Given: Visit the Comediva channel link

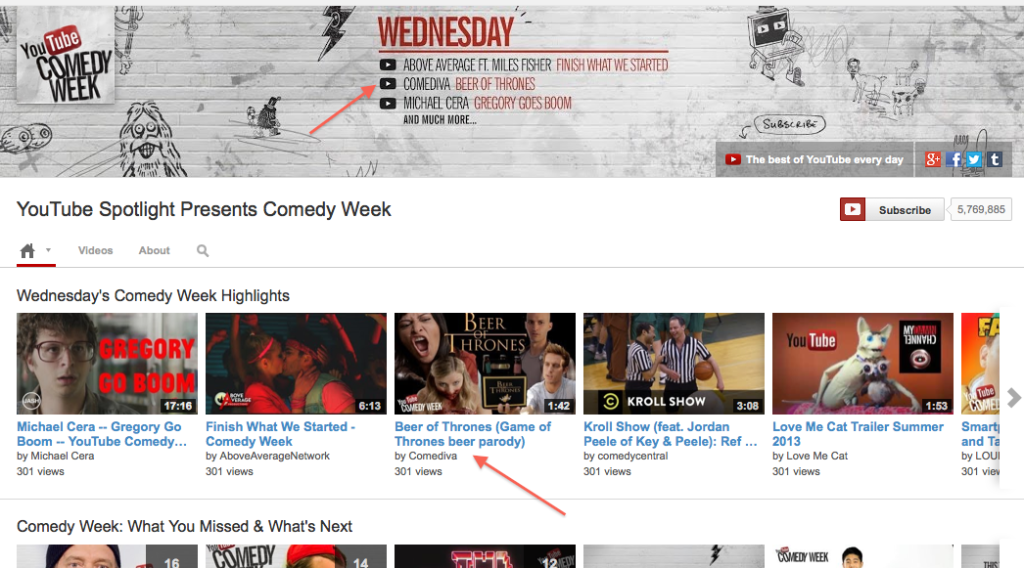Looking at the screenshot, I should pos(432,456).
